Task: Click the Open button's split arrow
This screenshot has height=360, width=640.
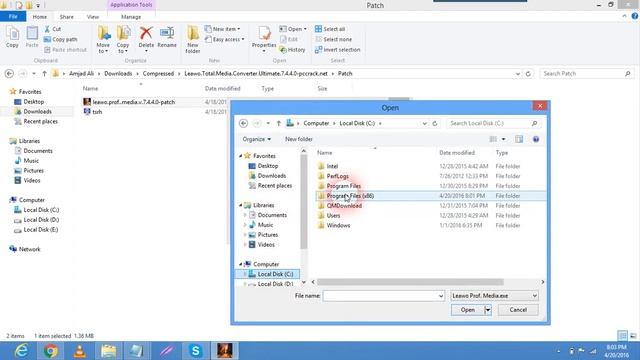Action: point(488,310)
